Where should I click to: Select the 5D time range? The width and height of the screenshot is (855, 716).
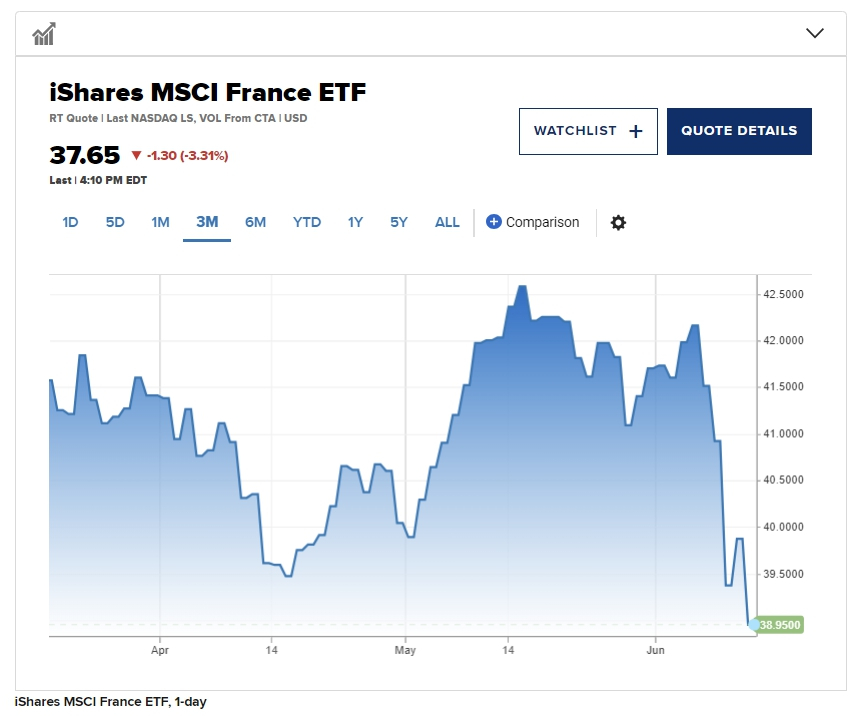click(x=115, y=222)
